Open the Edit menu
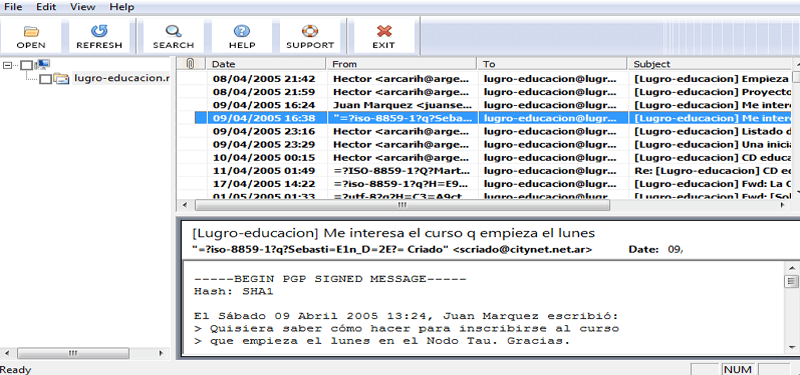 tap(46, 7)
